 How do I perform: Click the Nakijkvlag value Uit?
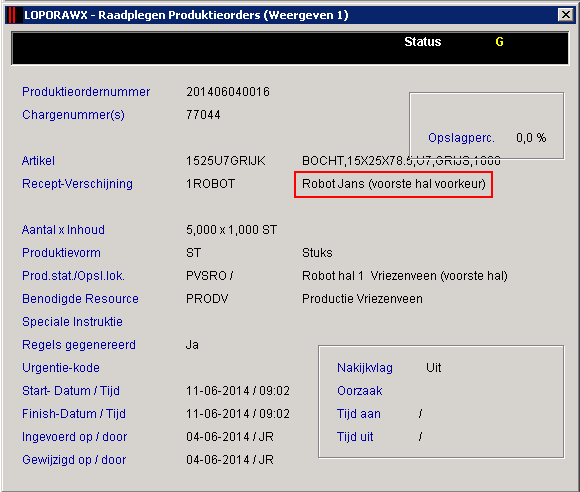434,368
